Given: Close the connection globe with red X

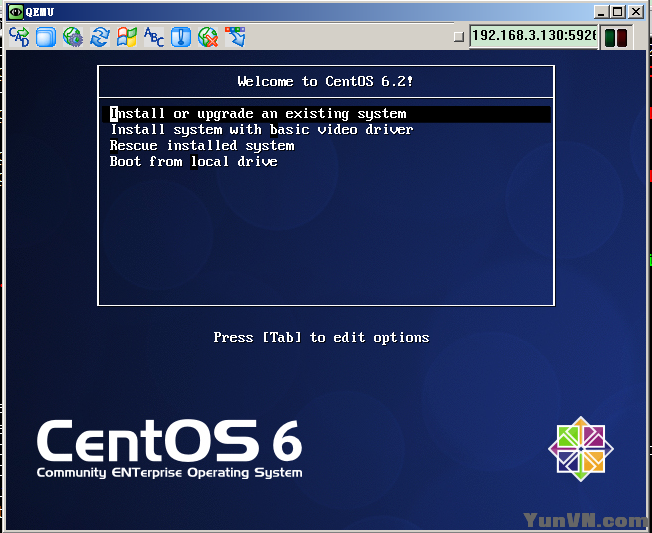Looking at the screenshot, I should [x=208, y=37].
